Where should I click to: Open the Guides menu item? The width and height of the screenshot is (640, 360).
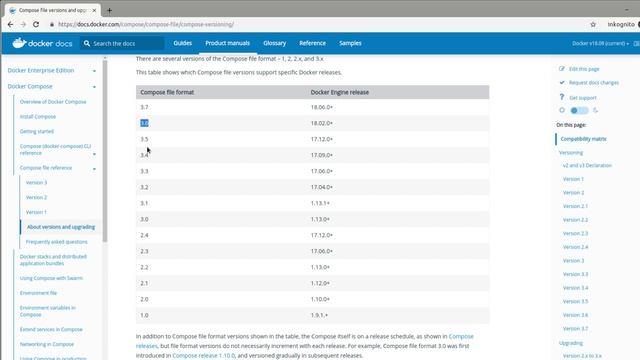[182, 43]
